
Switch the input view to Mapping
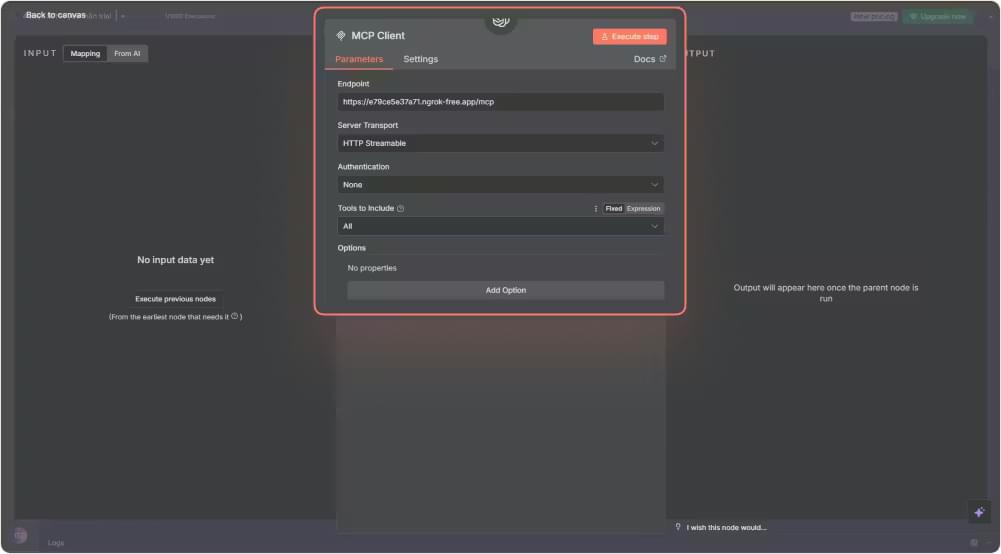click(x=85, y=54)
